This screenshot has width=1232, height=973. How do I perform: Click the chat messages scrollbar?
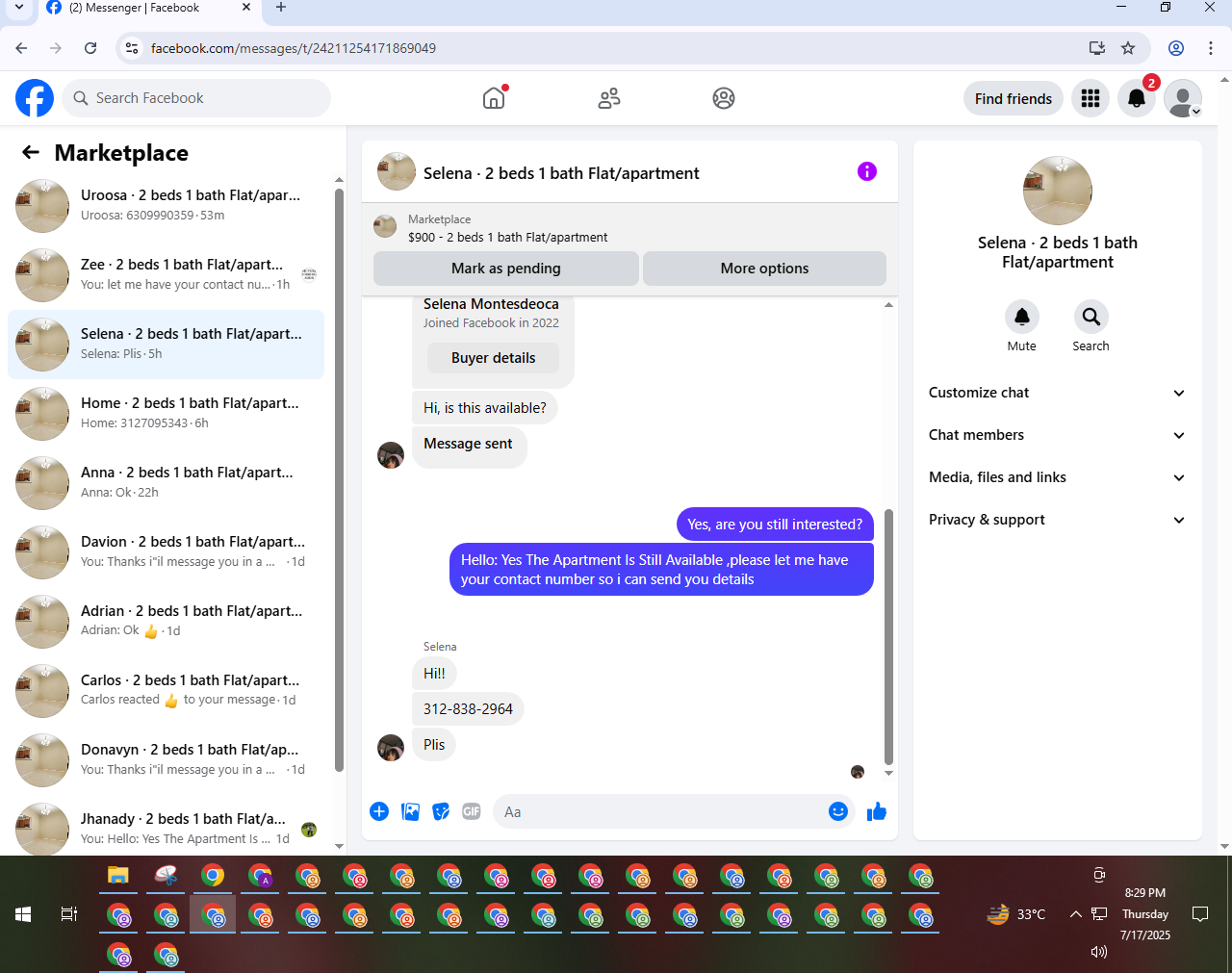pos(888,636)
